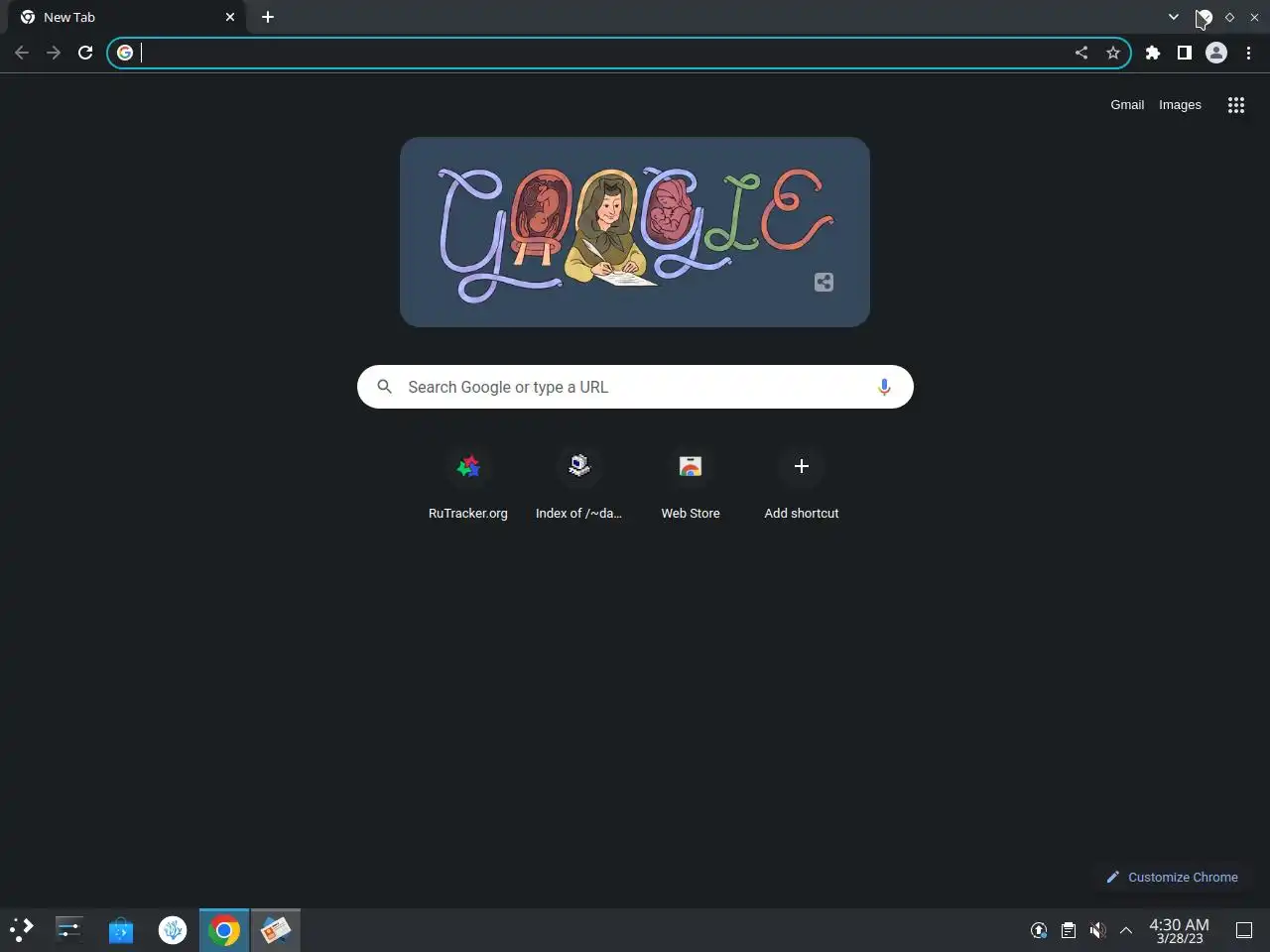Switch to Chrome in the taskbar
Screen dimensions: 1270x952
pyautogui.click(x=224, y=929)
